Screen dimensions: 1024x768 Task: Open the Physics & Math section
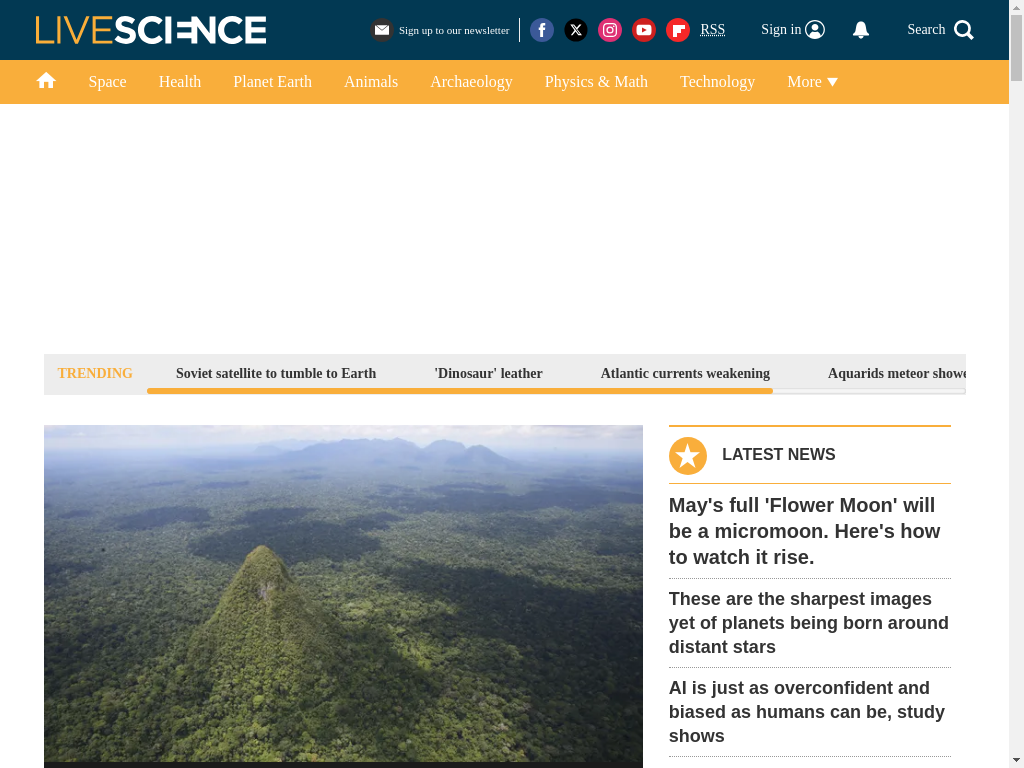click(596, 82)
